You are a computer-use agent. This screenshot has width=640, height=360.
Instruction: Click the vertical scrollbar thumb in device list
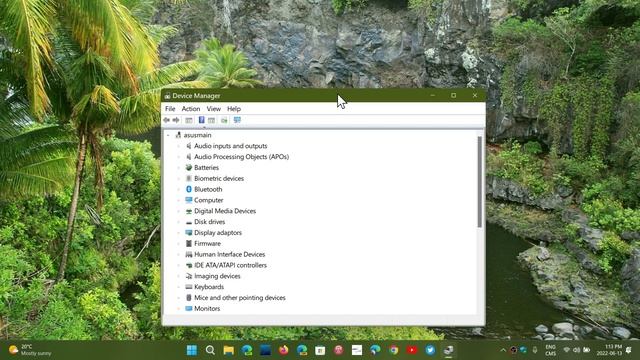tap(480, 182)
